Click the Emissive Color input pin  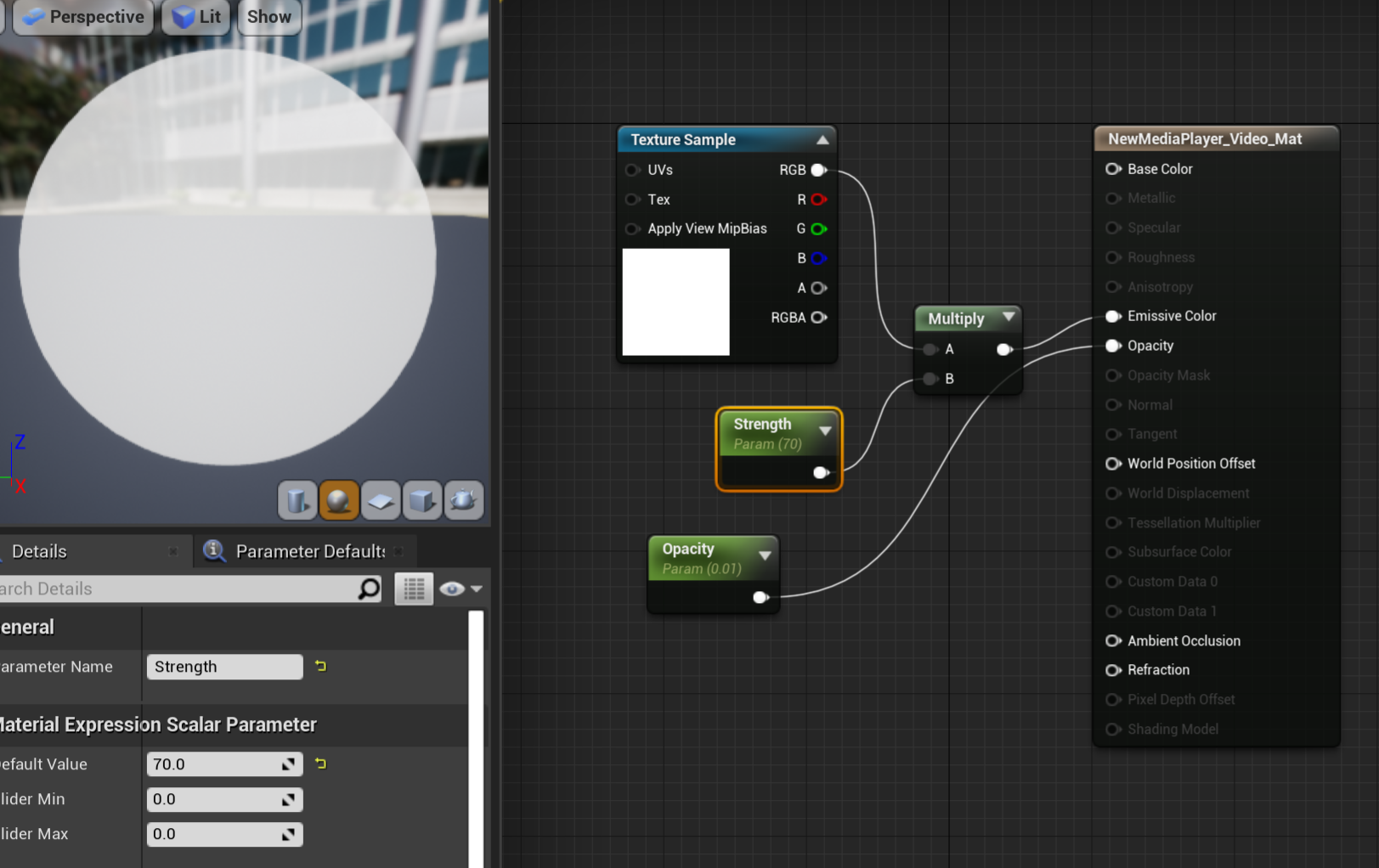point(1113,316)
